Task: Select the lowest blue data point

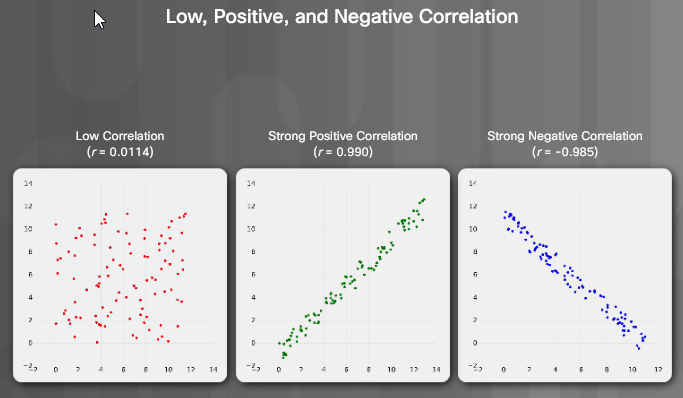Action: [x=639, y=348]
